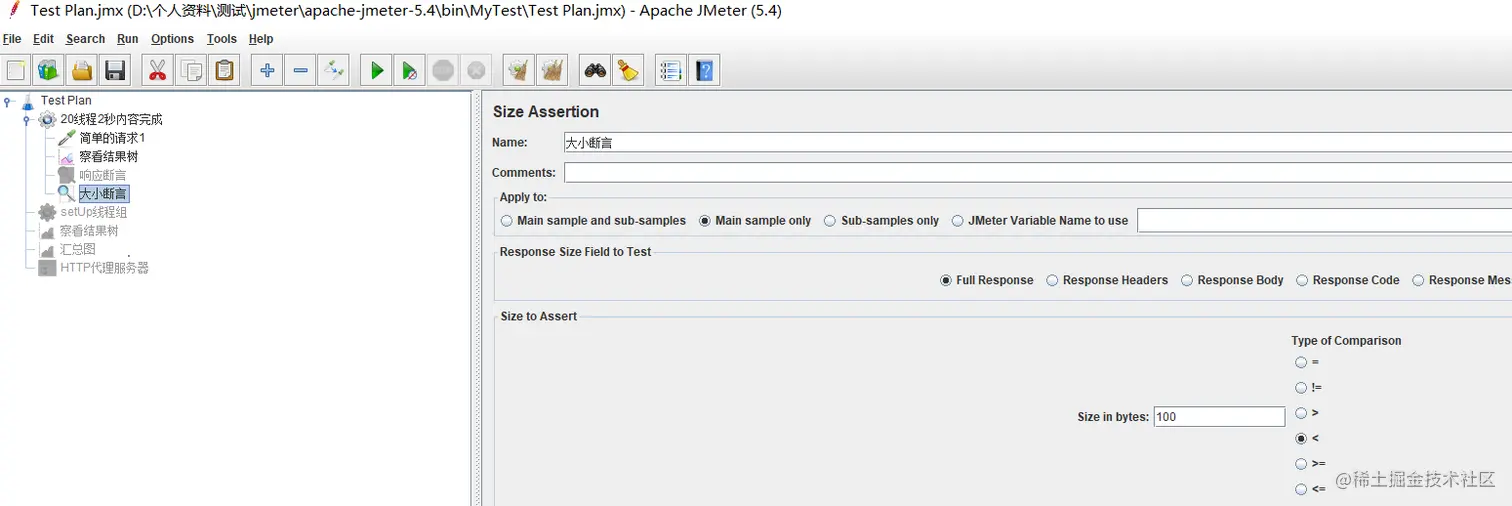Viewport: 1512px width, 506px height.
Task: Select Sub-samples only radio button
Action: click(830, 221)
